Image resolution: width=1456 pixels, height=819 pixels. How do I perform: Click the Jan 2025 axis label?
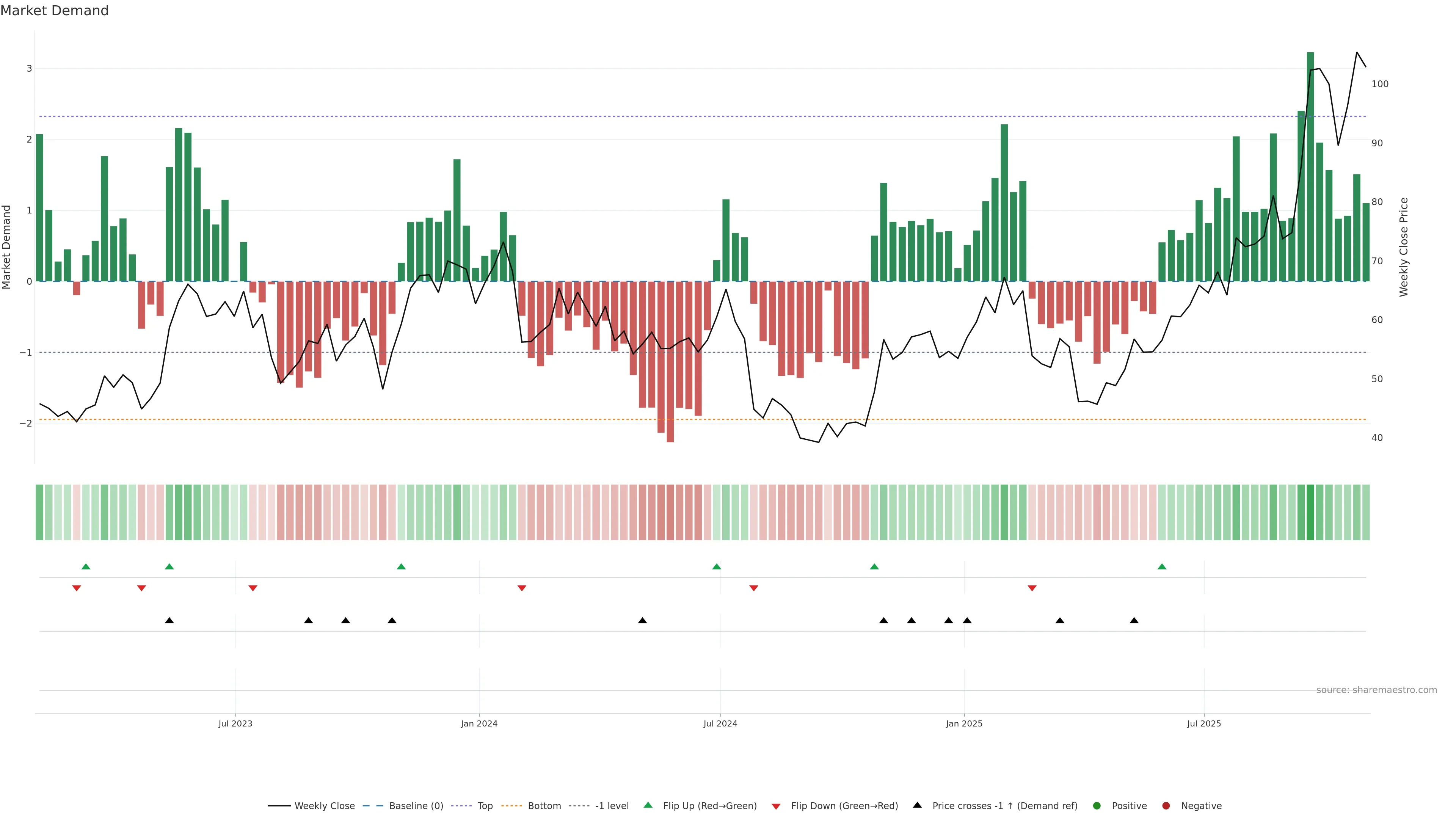point(964,723)
